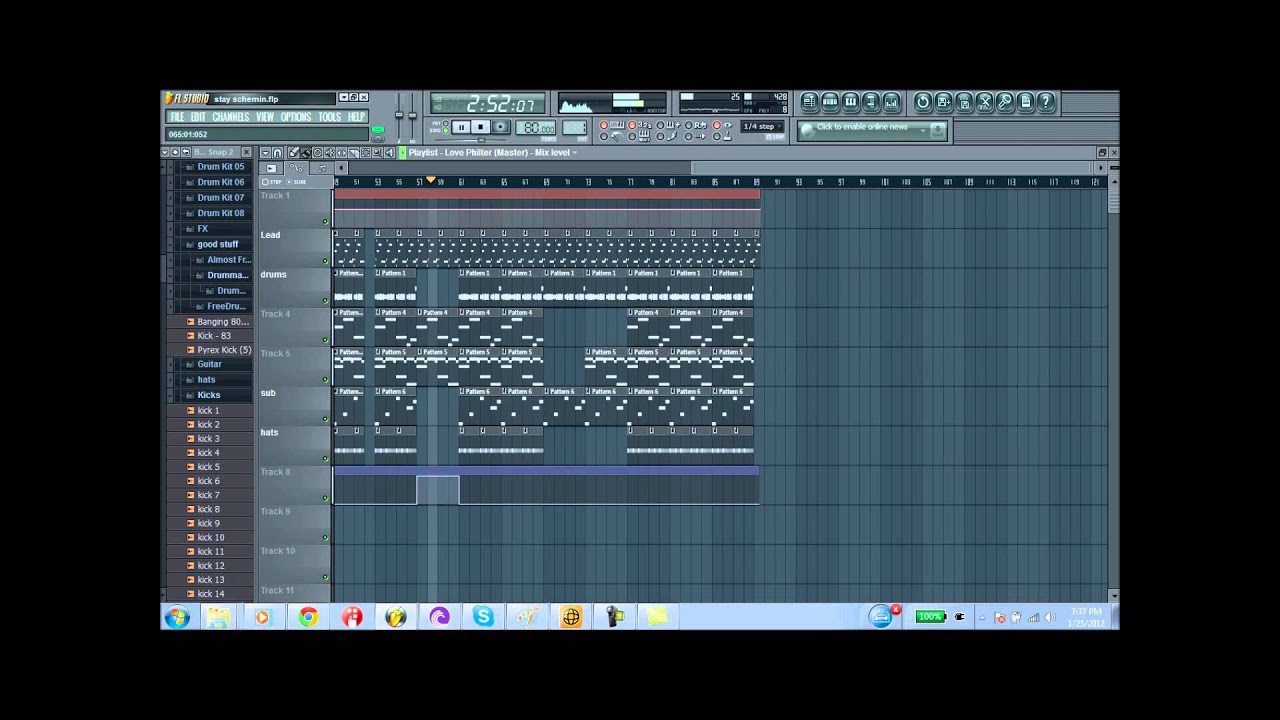1280x720 pixels.
Task: Open File Explorer from the taskbar
Action: pos(218,617)
